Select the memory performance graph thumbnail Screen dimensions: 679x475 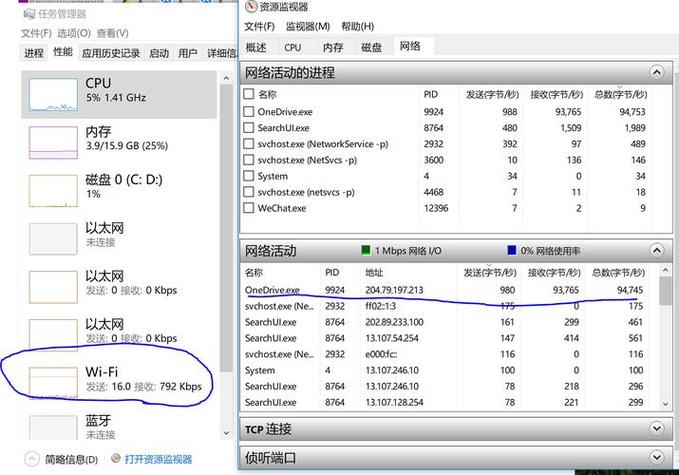(53, 142)
